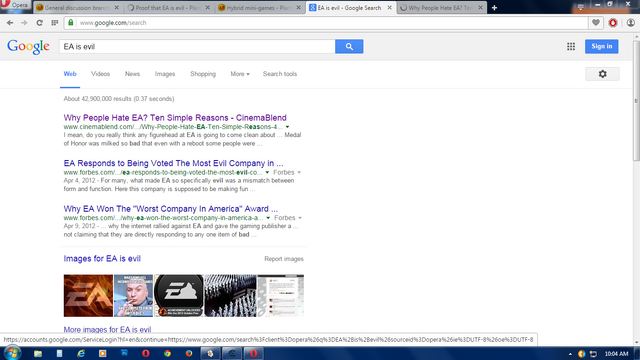This screenshot has width=640, height=360.
Task: Open Opera Speed Dial grid icon
Action: click(55, 23)
